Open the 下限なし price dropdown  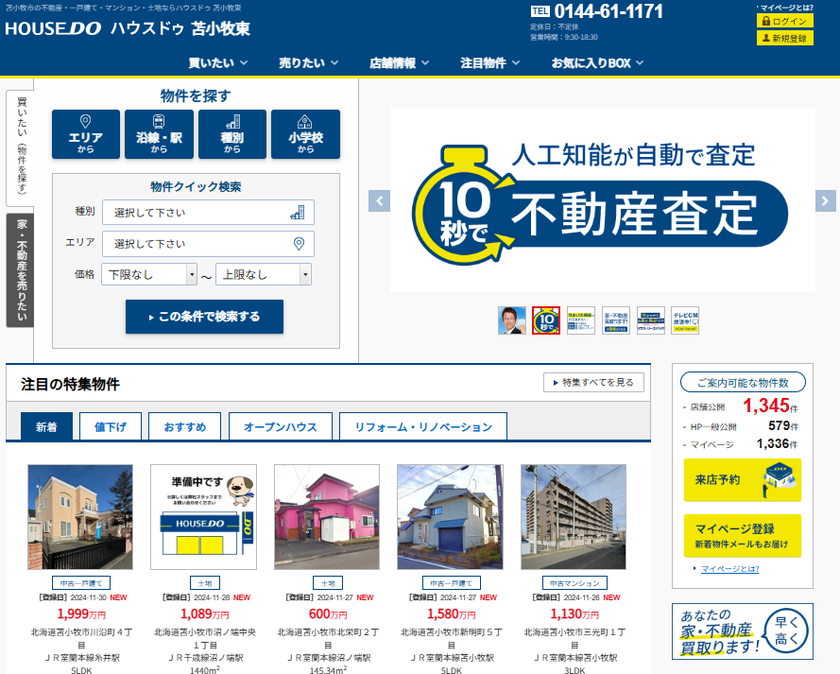pyautogui.click(x=150, y=275)
